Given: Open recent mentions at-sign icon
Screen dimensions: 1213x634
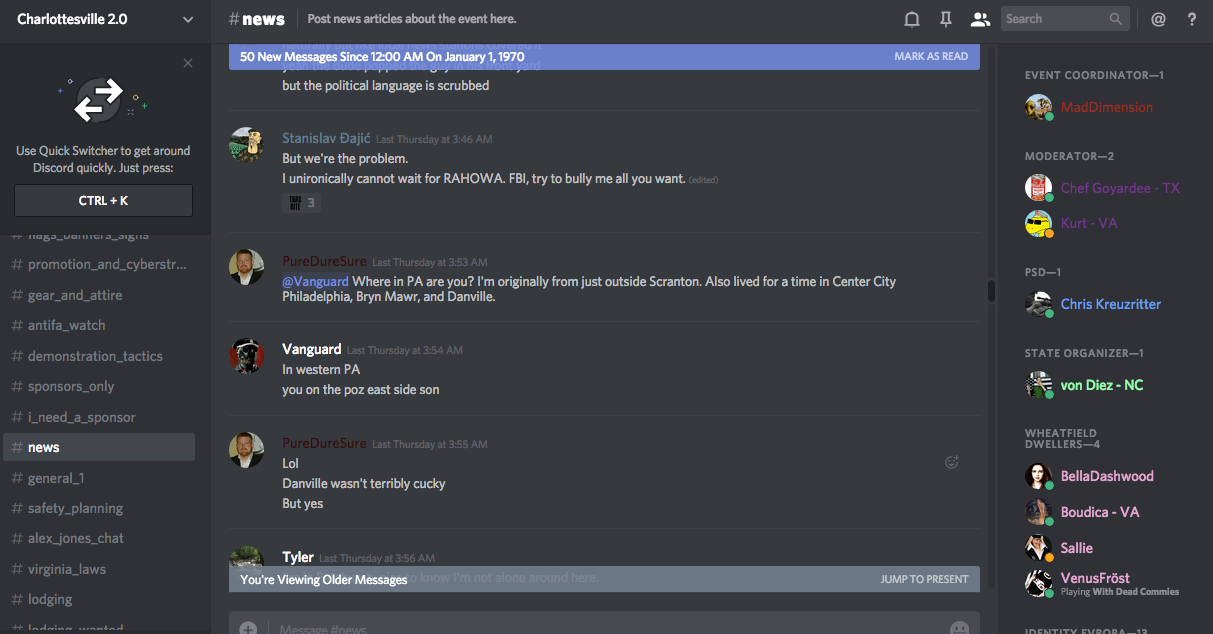Looking at the screenshot, I should click(1158, 19).
